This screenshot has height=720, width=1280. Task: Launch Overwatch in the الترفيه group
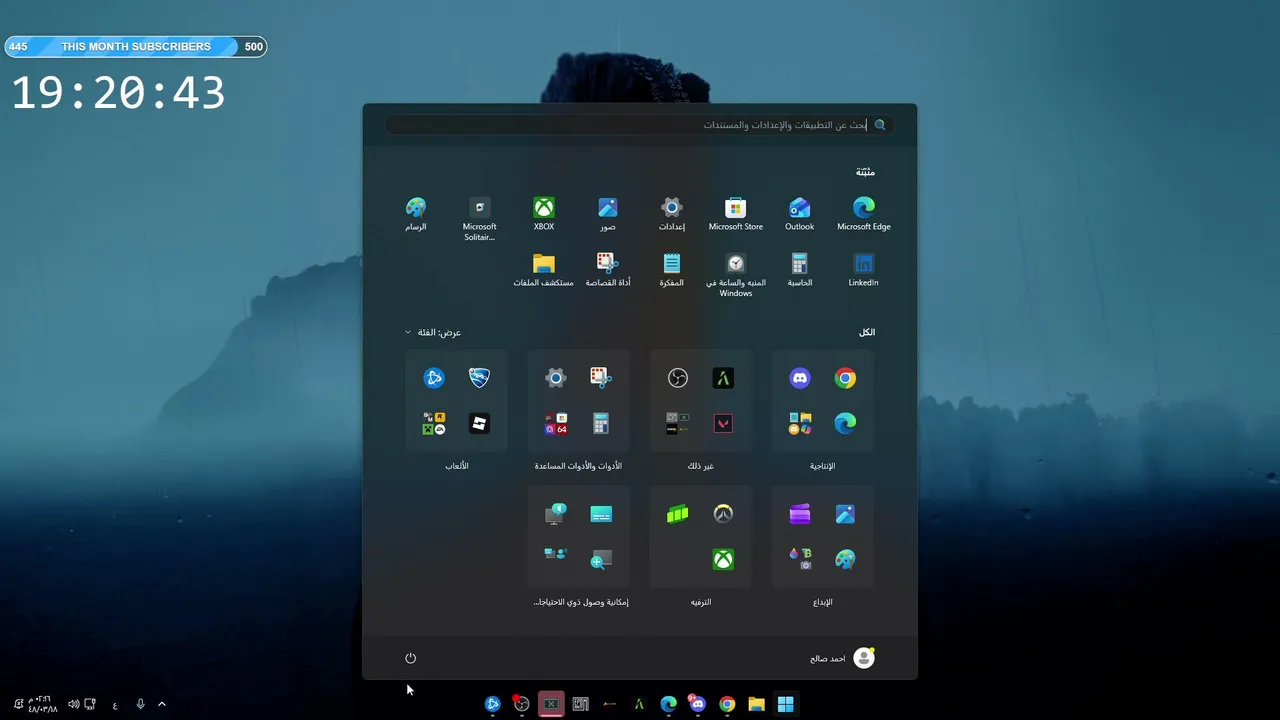click(723, 514)
